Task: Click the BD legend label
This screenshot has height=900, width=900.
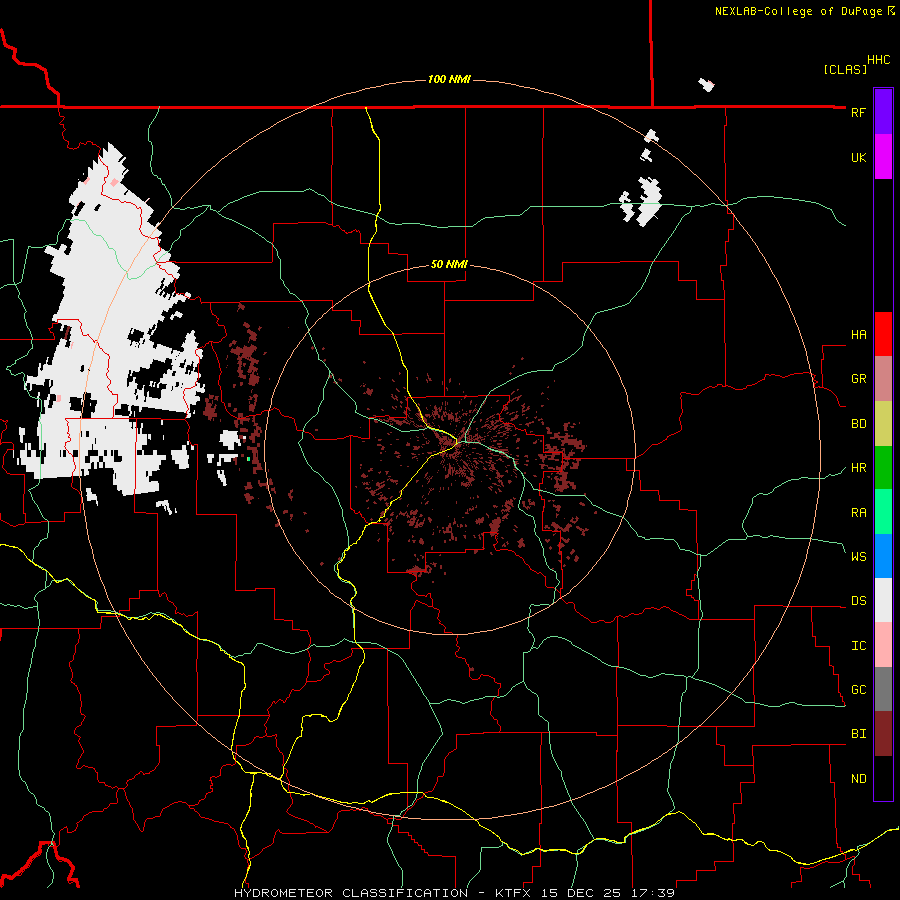Action: [858, 424]
